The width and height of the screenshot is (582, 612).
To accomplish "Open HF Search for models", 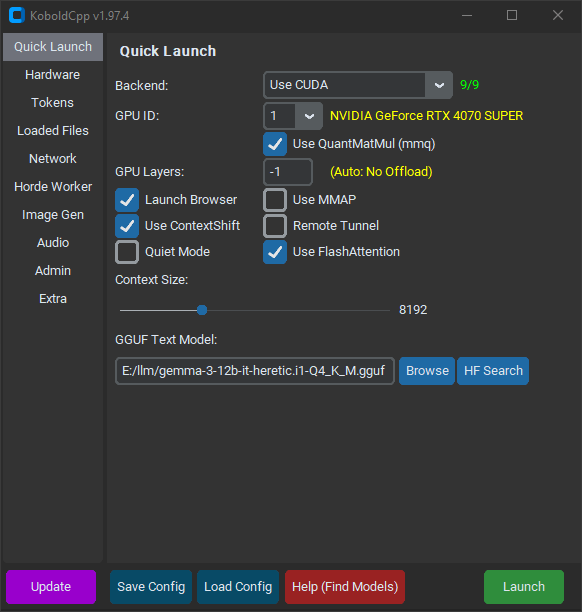I will click(493, 371).
